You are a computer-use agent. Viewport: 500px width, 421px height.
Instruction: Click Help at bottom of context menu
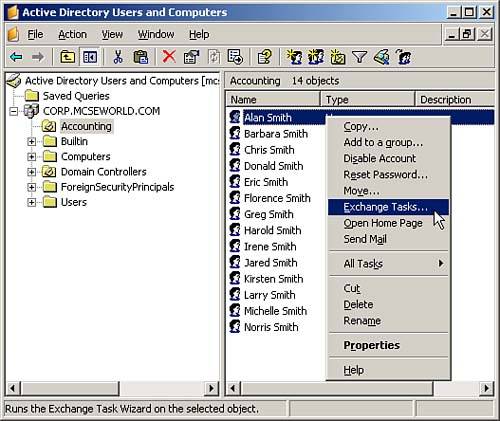(388, 370)
